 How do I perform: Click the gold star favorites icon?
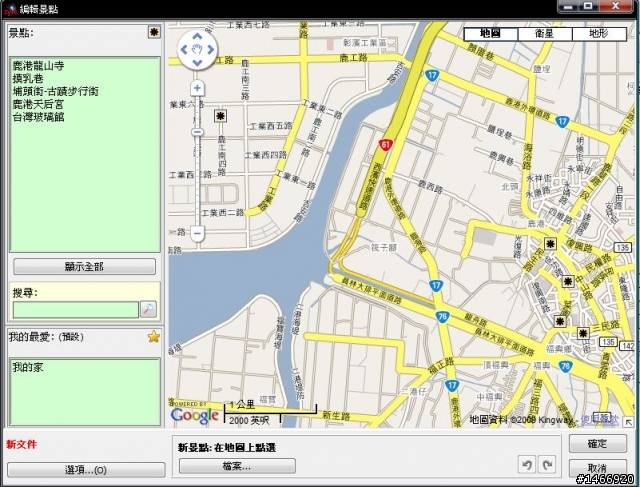coord(154,337)
